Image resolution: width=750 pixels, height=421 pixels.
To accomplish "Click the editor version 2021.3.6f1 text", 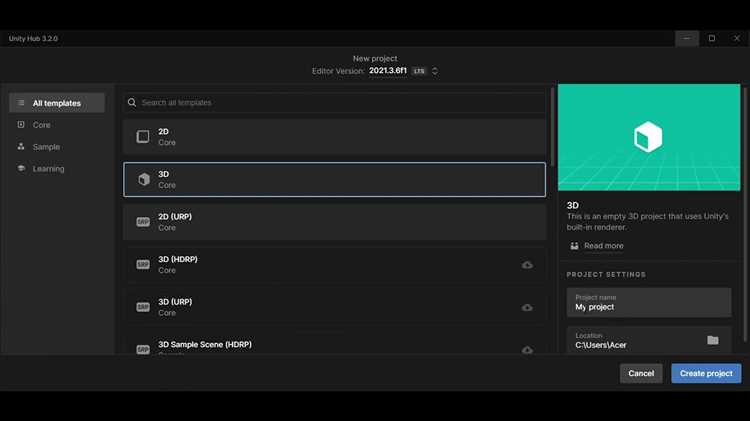I will (x=387, y=71).
